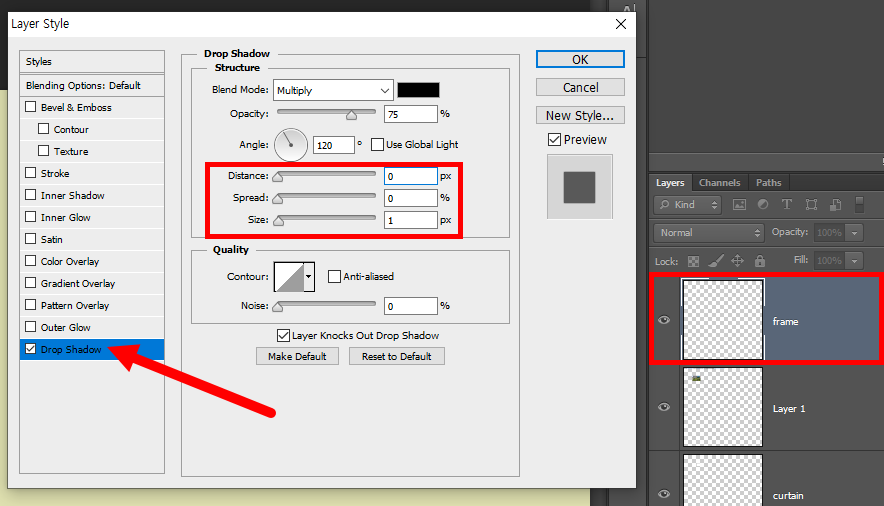Click the Noise percent input field
The height and width of the screenshot is (506, 884).
pos(410,306)
